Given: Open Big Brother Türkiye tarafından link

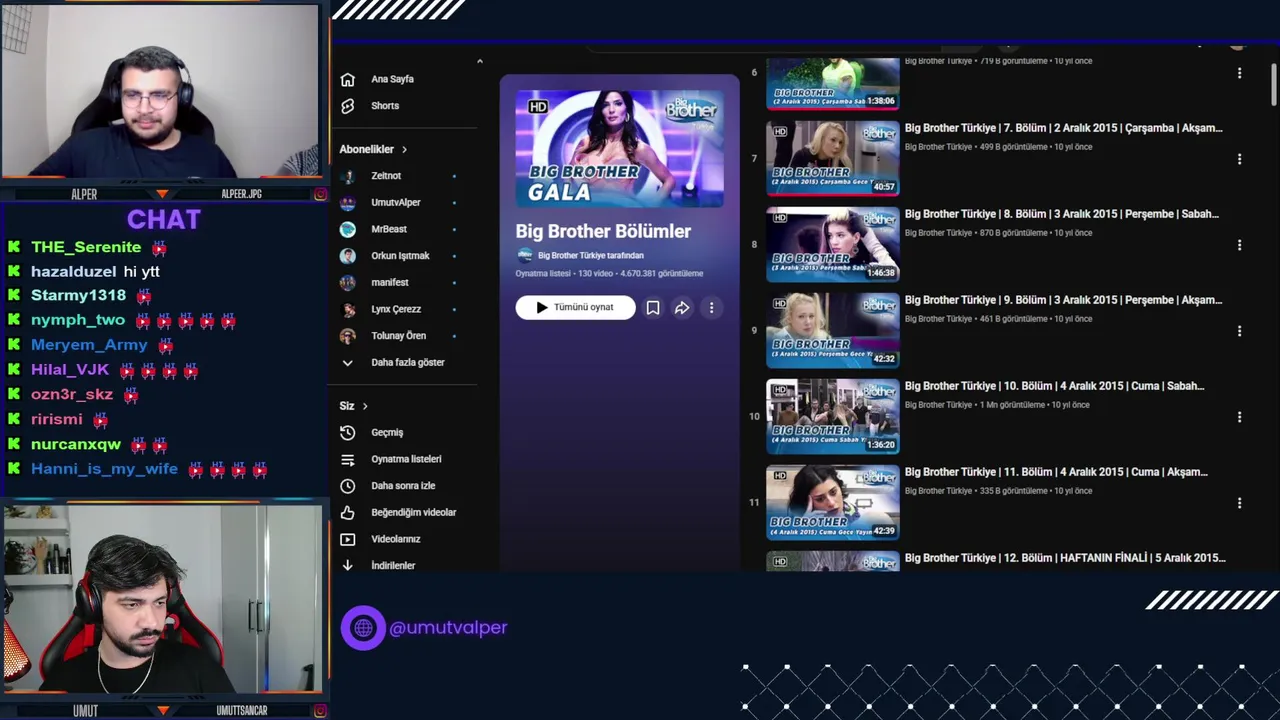Looking at the screenshot, I should click(590, 255).
